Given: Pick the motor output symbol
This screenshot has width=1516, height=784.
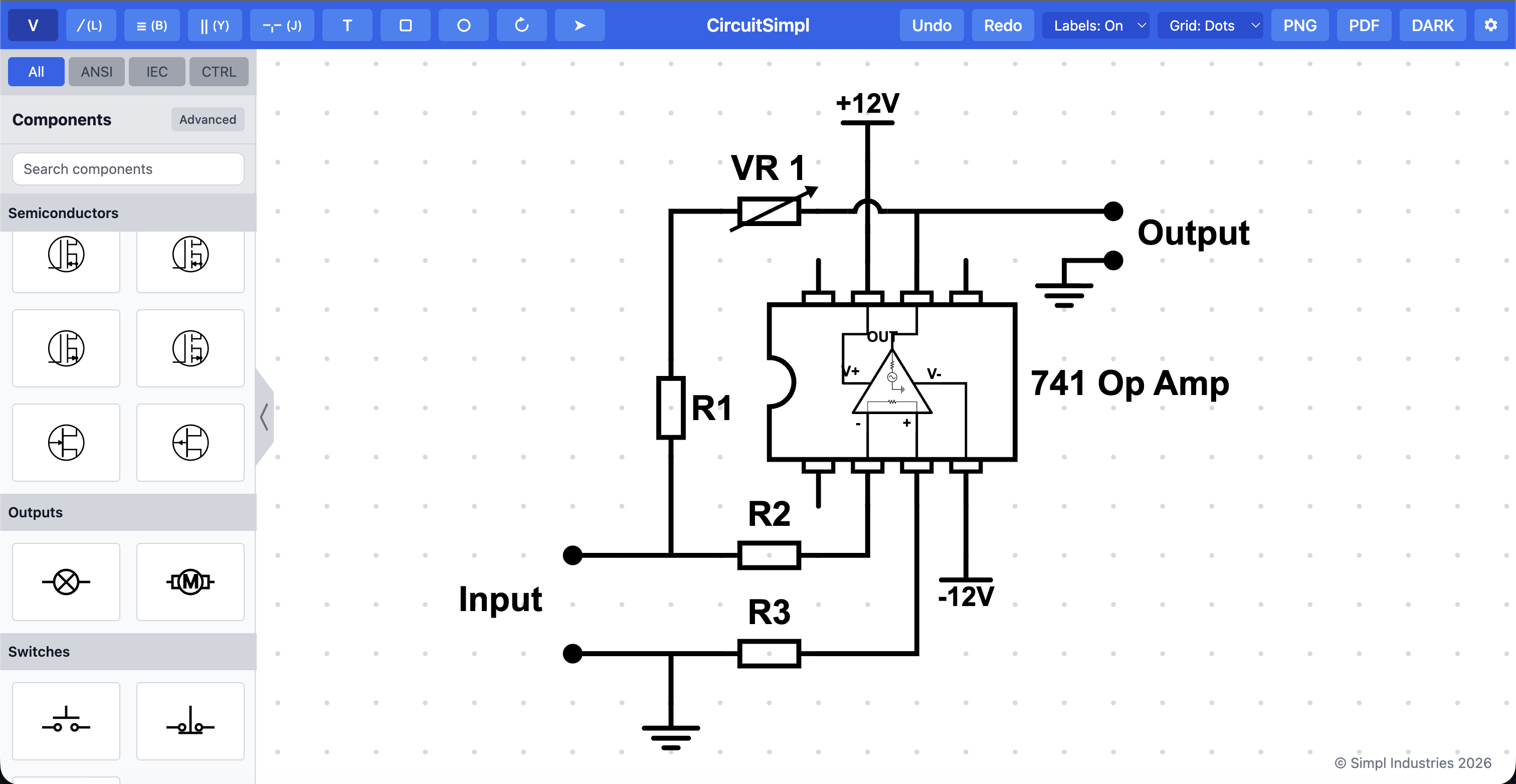Looking at the screenshot, I should (x=191, y=582).
